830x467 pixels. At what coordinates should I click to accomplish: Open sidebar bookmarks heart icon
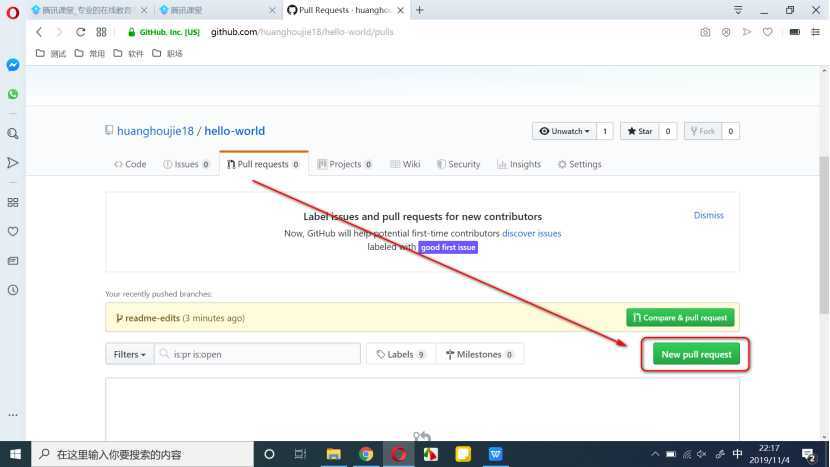point(13,231)
